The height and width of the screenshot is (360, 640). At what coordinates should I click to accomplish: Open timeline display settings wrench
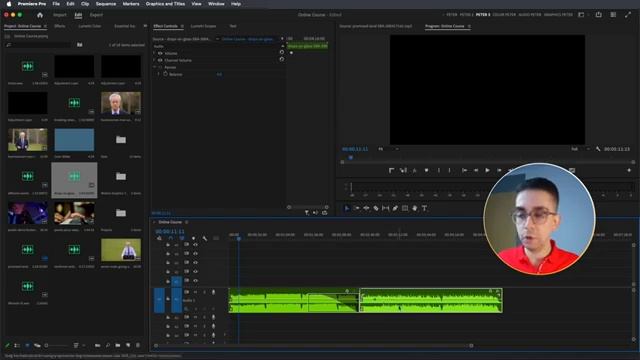(204, 238)
